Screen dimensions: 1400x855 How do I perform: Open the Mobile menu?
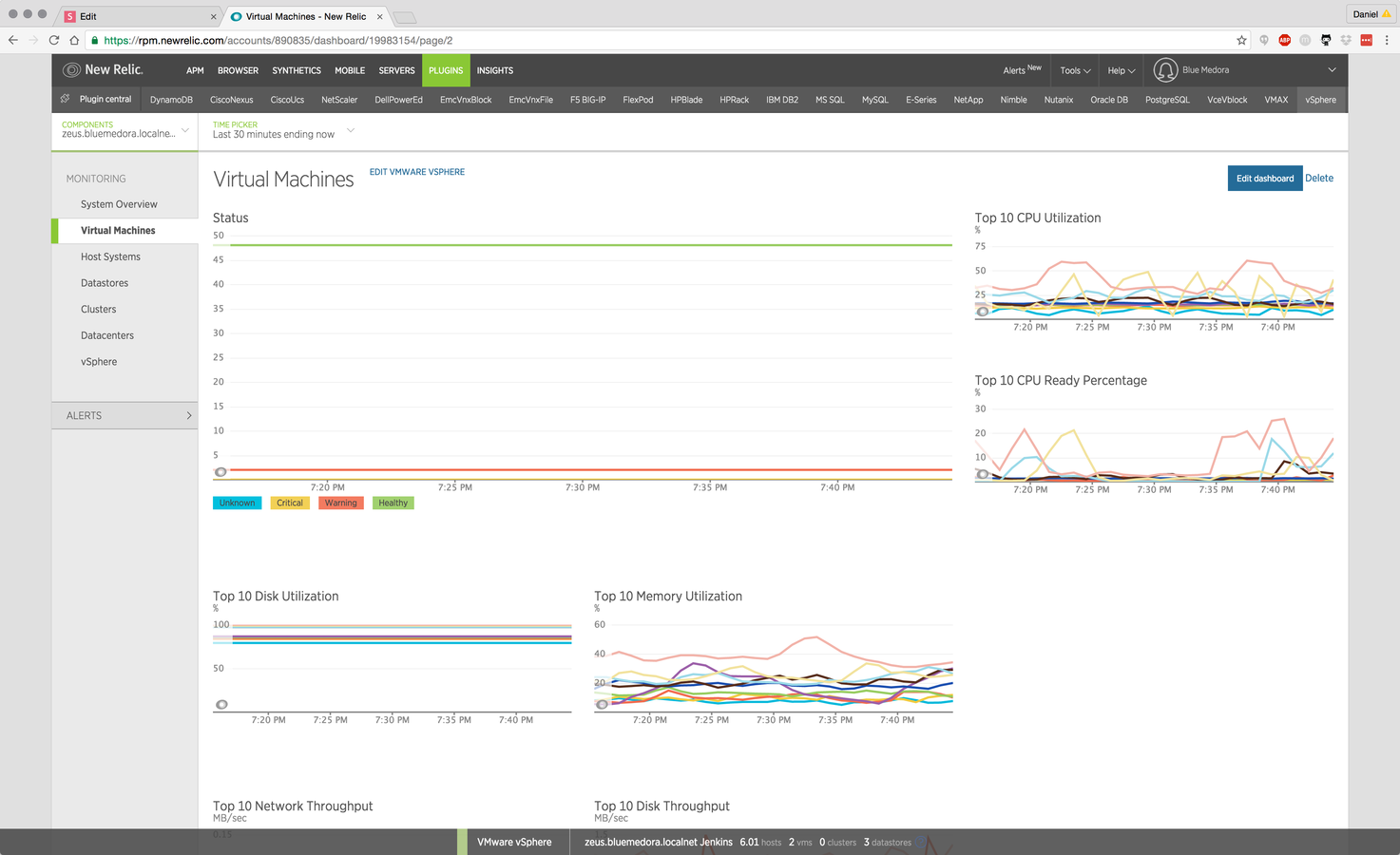tap(350, 70)
